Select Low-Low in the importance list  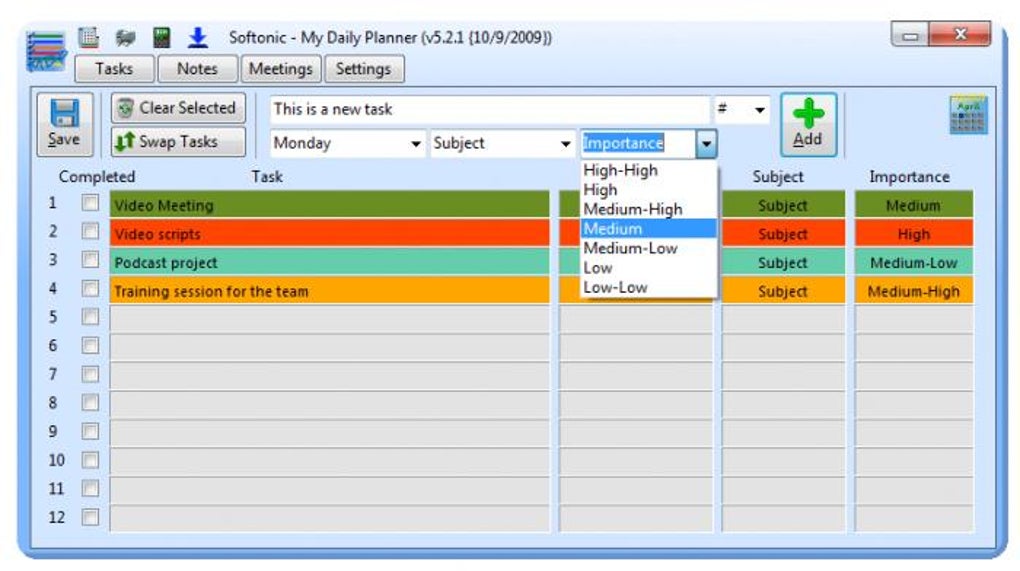tap(649, 287)
